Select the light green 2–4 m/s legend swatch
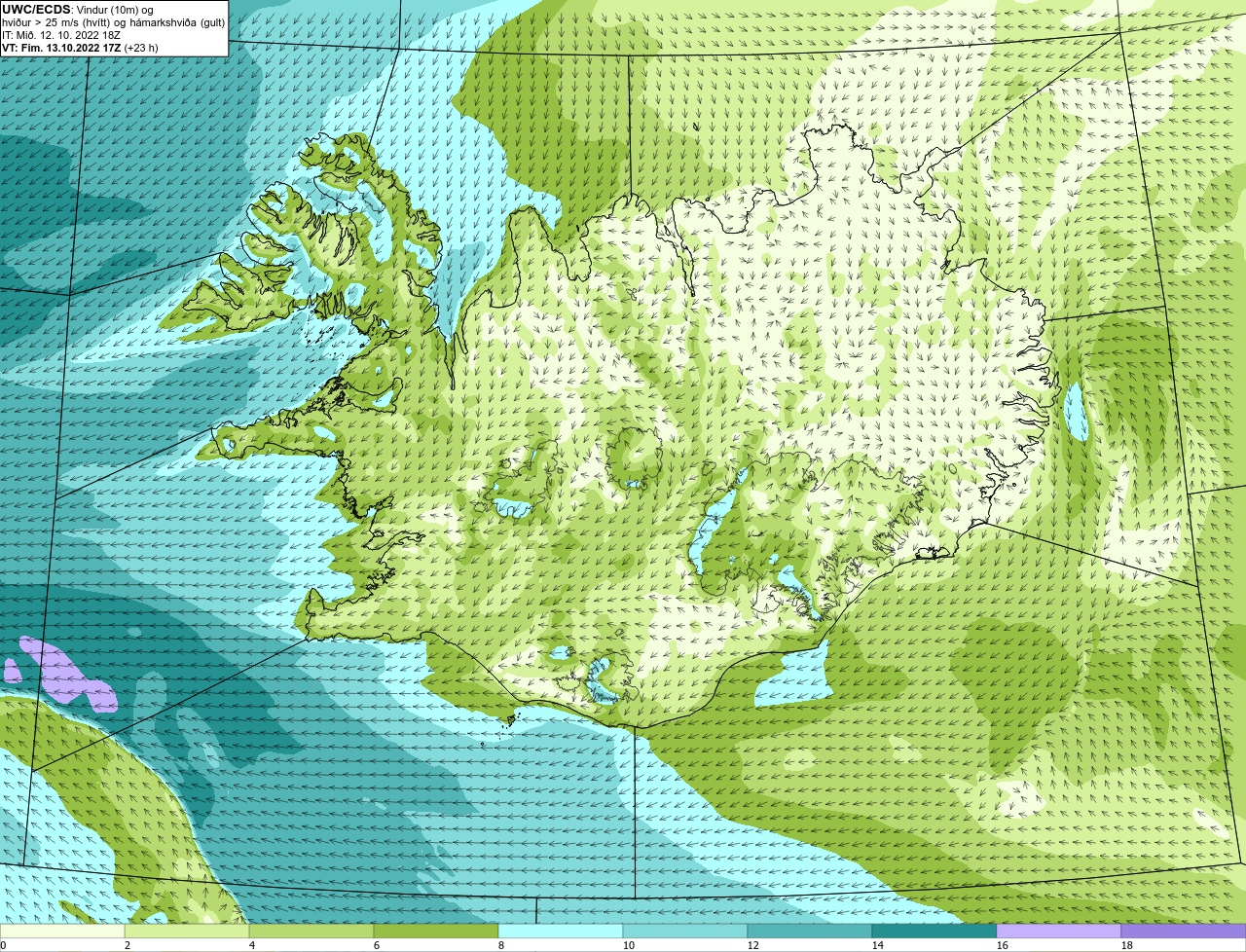This screenshot has width=1246, height=952. pos(187,932)
